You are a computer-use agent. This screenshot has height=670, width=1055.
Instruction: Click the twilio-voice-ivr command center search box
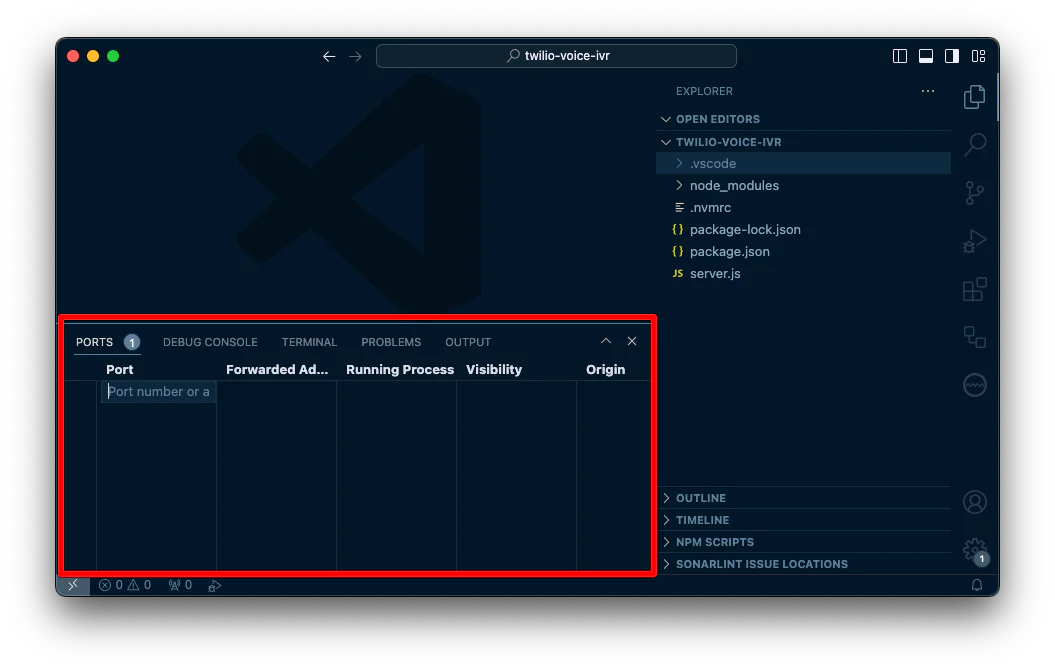(556, 56)
